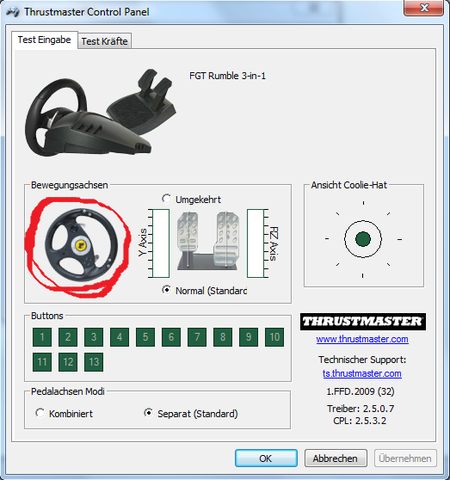Open the ts.thrustmaster.com support link

tap(362, 374)
